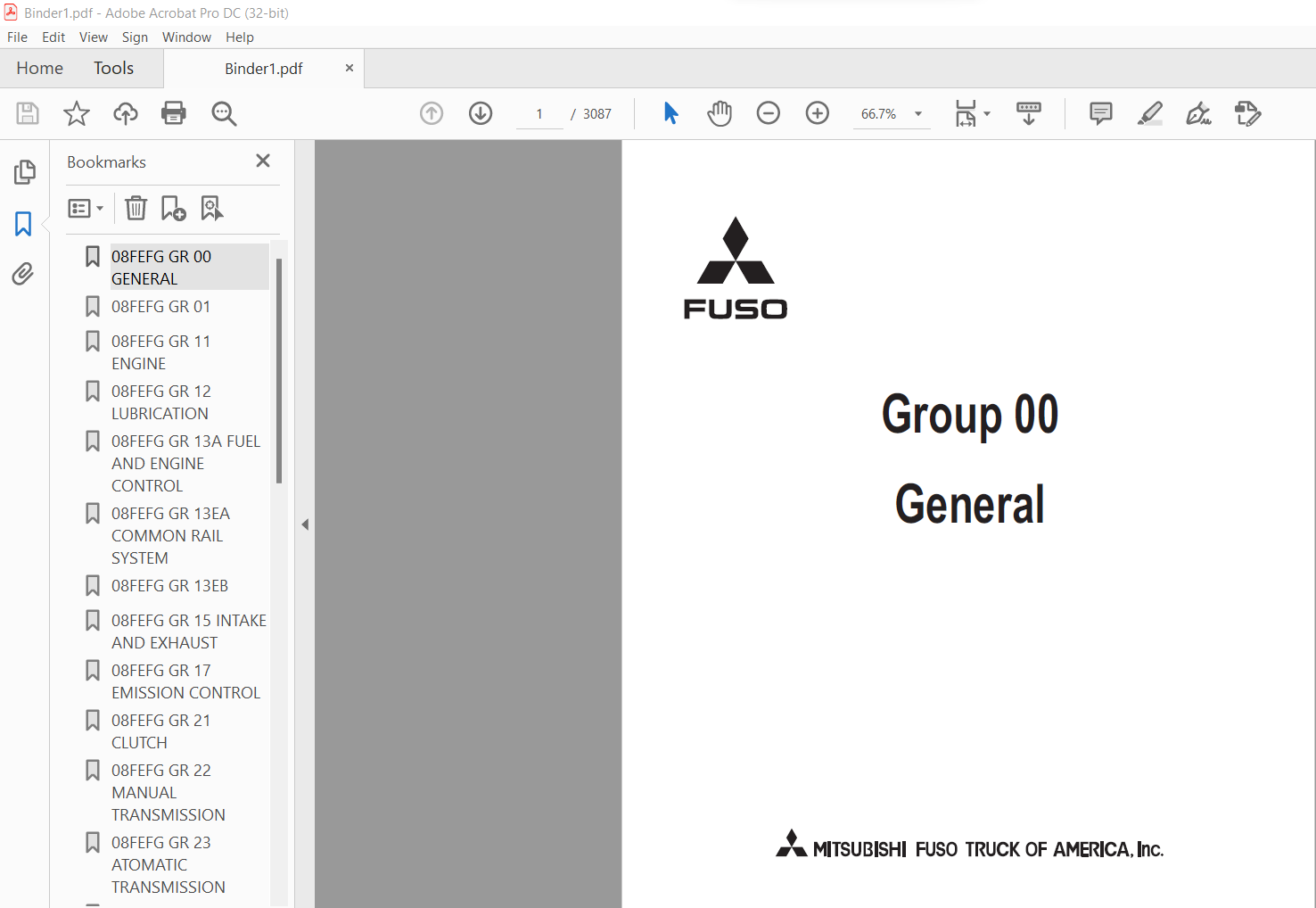
Task: Print the document
Action: tap(174, 113)
